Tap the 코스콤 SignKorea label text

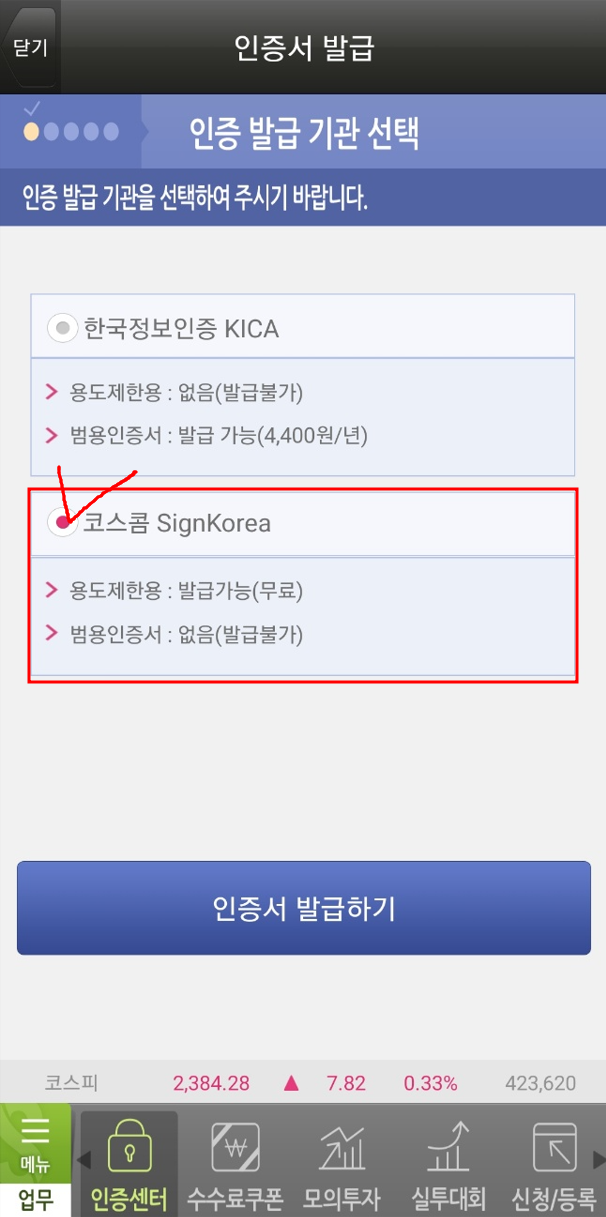click(177, 523)
